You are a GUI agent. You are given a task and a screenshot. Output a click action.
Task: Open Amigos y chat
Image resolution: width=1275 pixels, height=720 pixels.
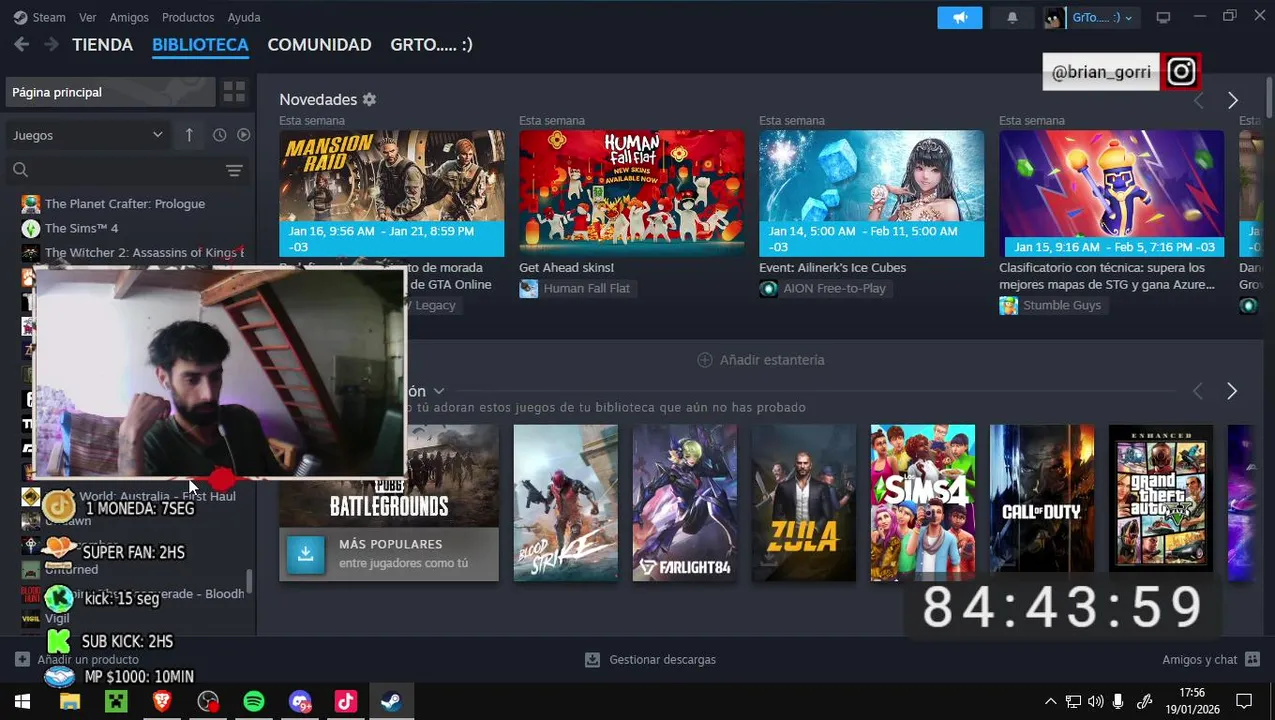point(1211,660)
